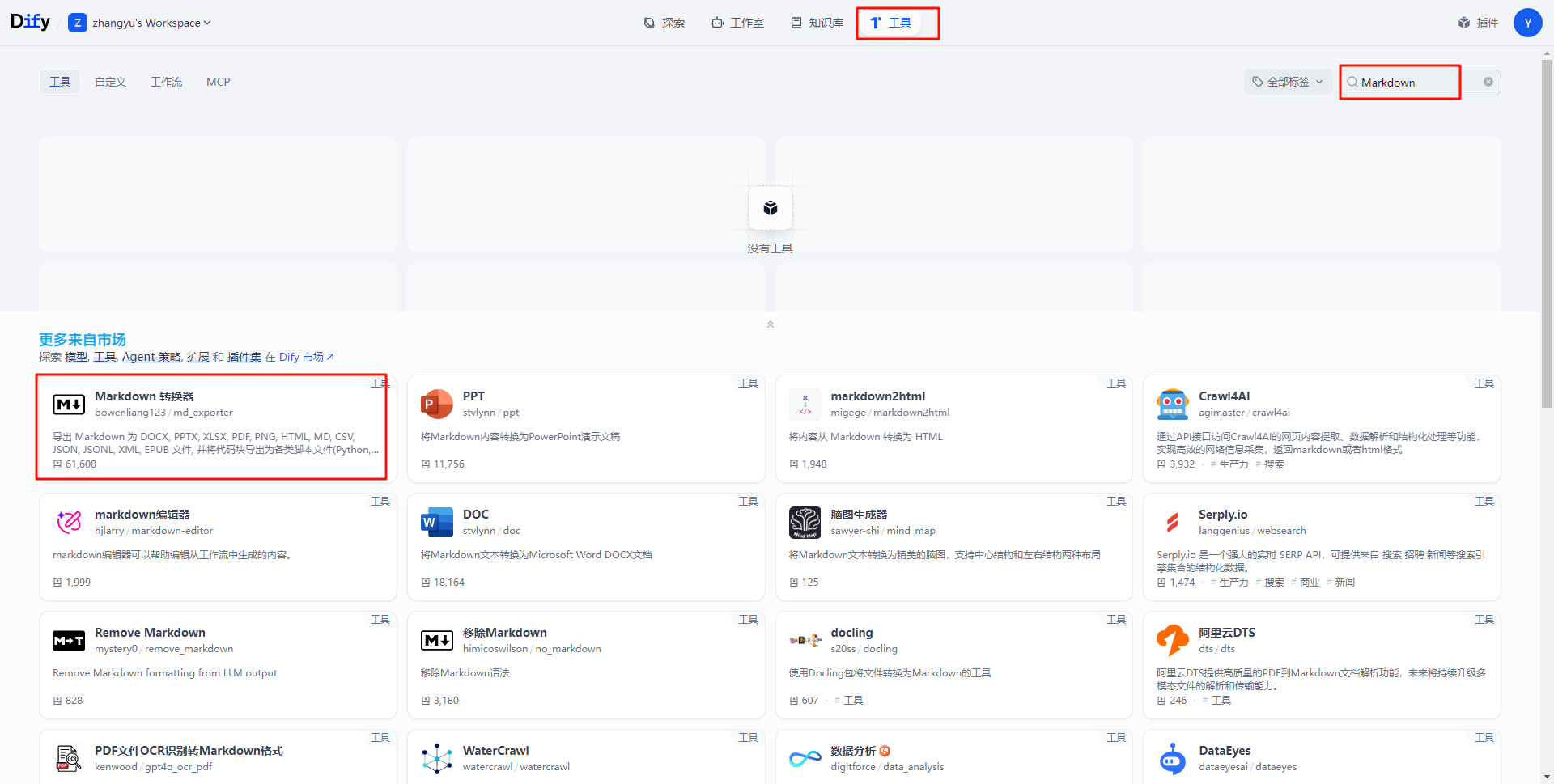Click the 模型 marketplace link

pos(76,357)
